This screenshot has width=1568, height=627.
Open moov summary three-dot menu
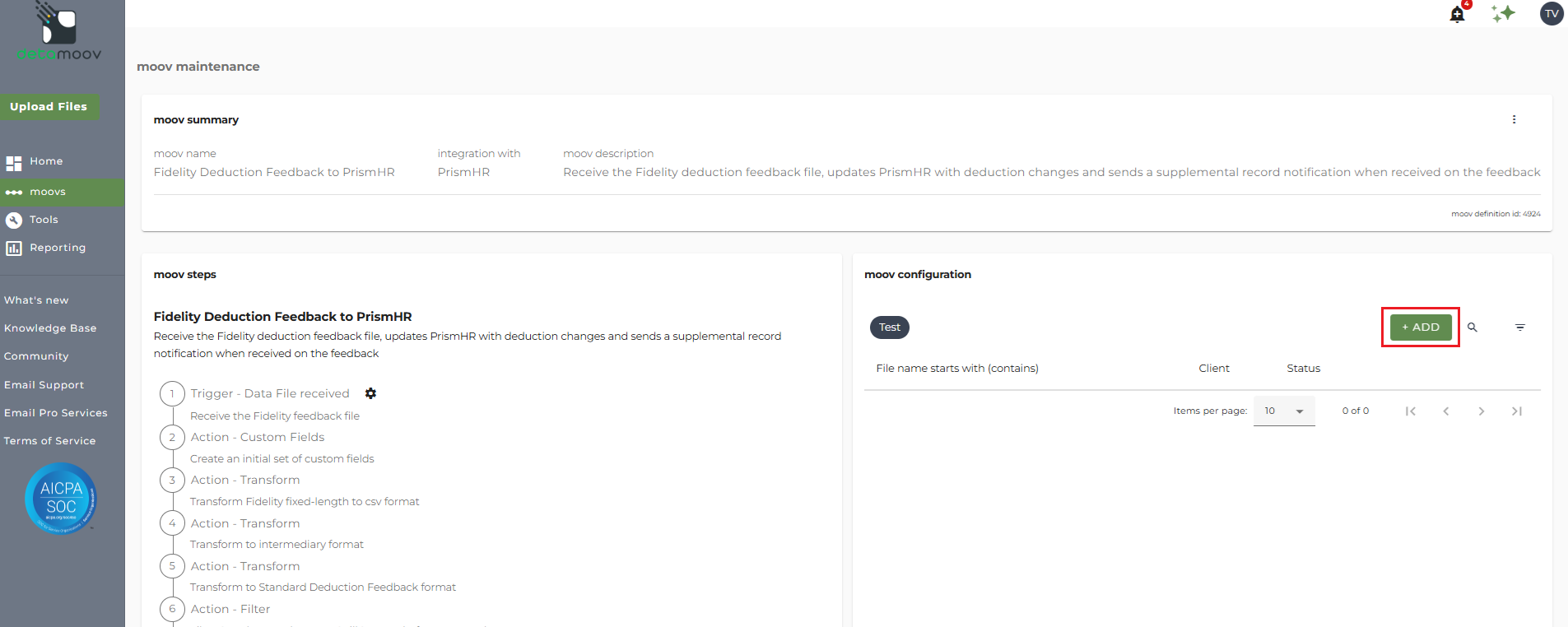click(x=1514, y=119)
